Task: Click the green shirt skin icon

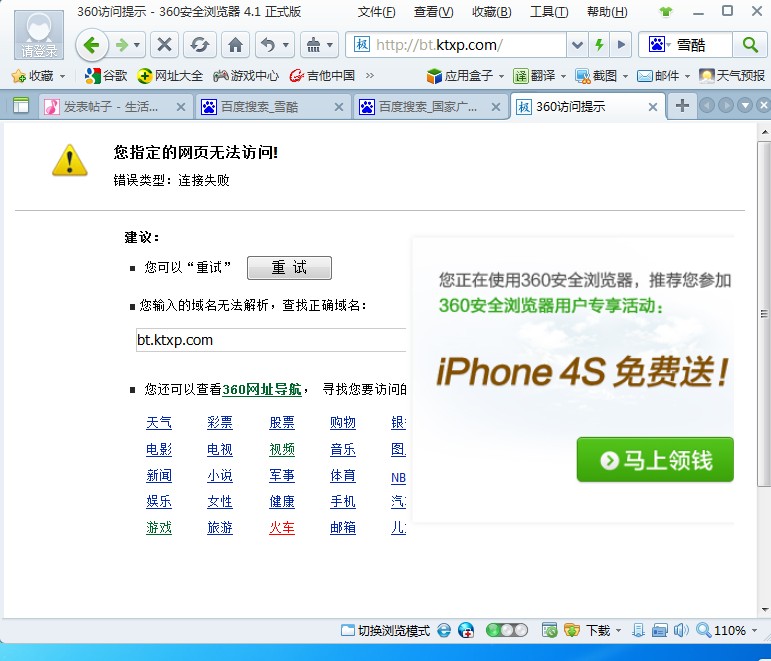Action: [666, 11]
